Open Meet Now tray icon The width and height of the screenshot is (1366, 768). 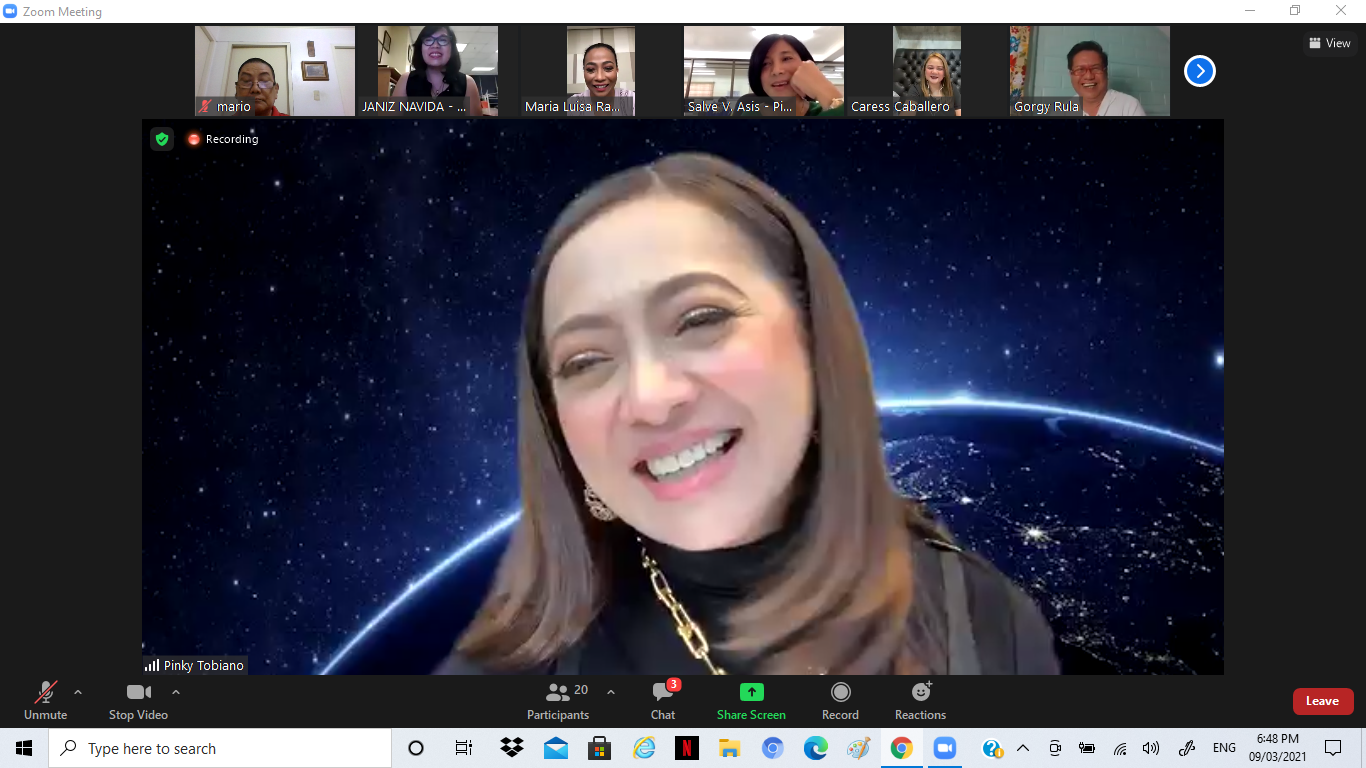1055,748
